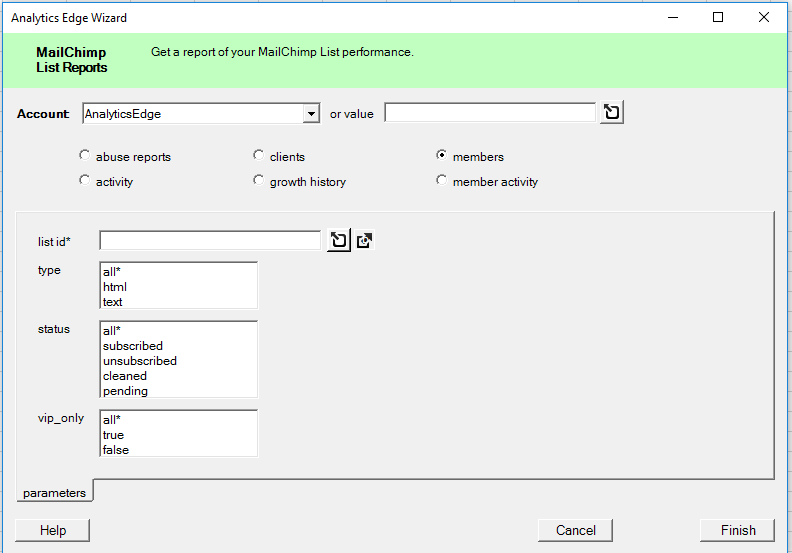Choose 'subscribed' in the status list
The width and height of the screenshot is (792, 553).
178,346
